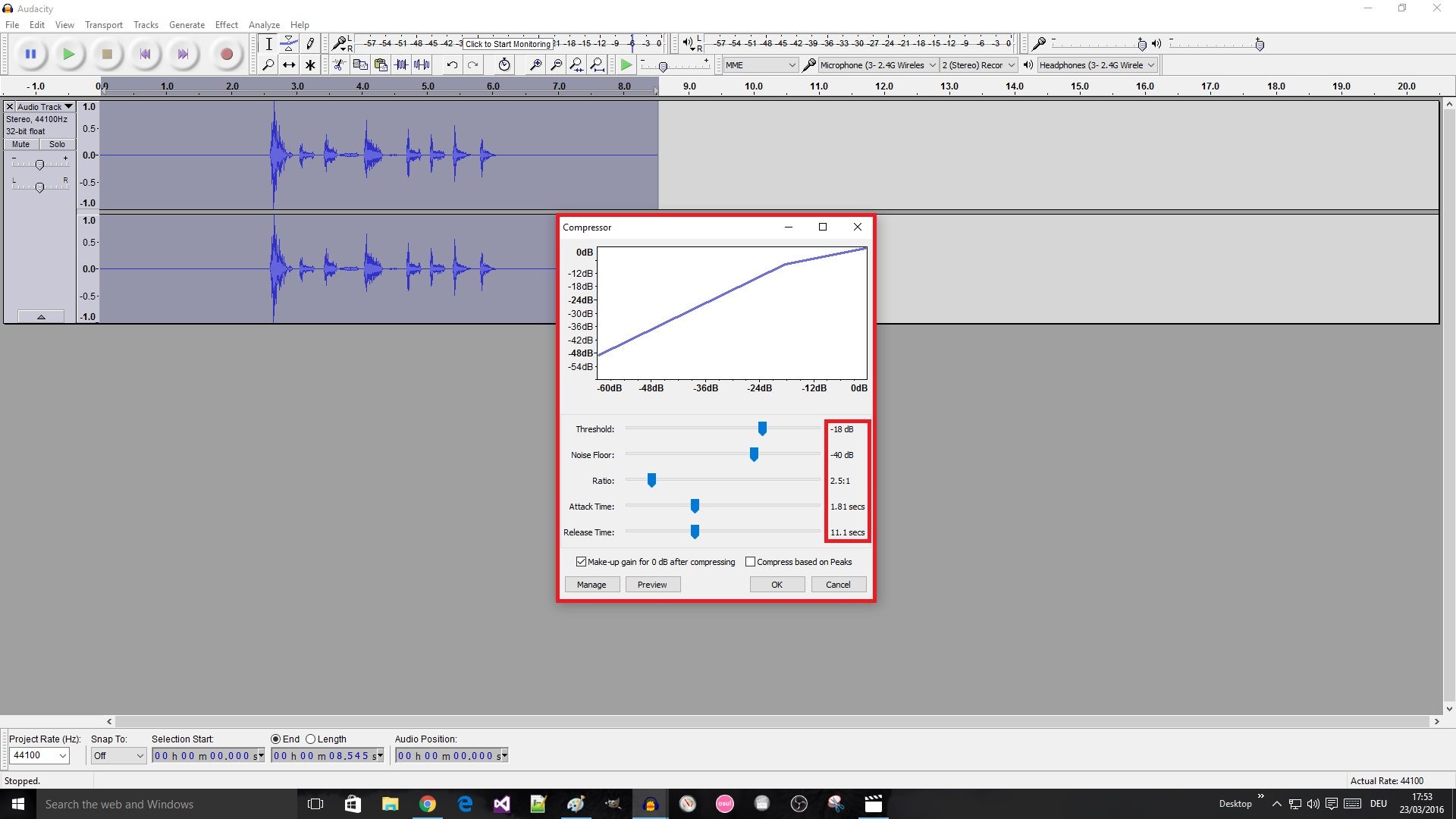Screen dimensions: 1456x819
Task: Click the red Record button
Action: [226, 54]
